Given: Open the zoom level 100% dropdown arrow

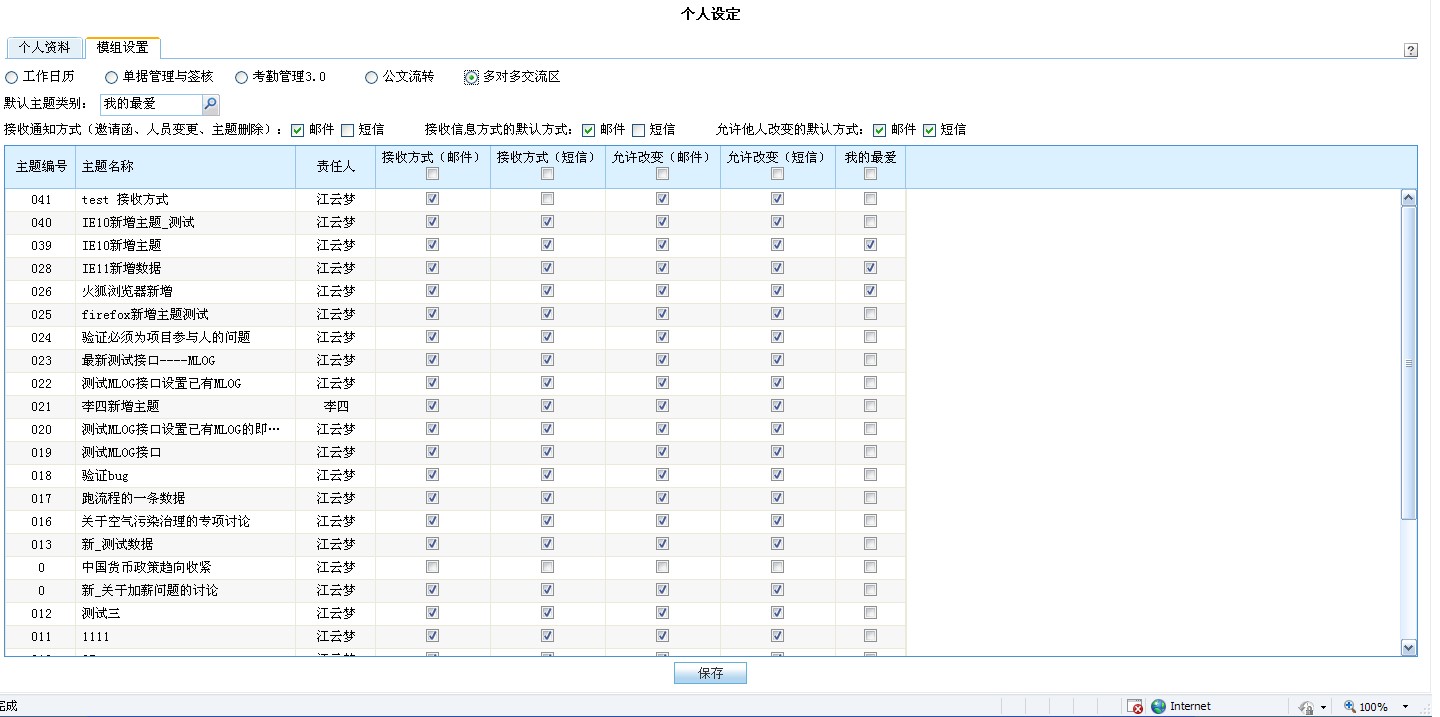Looking at the screenshot, I should (1405, 707).
